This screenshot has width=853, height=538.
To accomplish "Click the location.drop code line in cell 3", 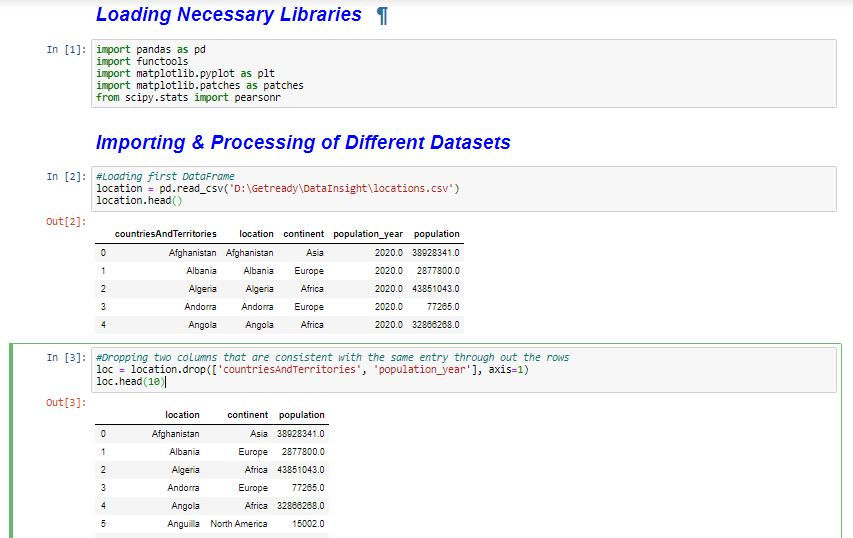I will pos(311,369).
